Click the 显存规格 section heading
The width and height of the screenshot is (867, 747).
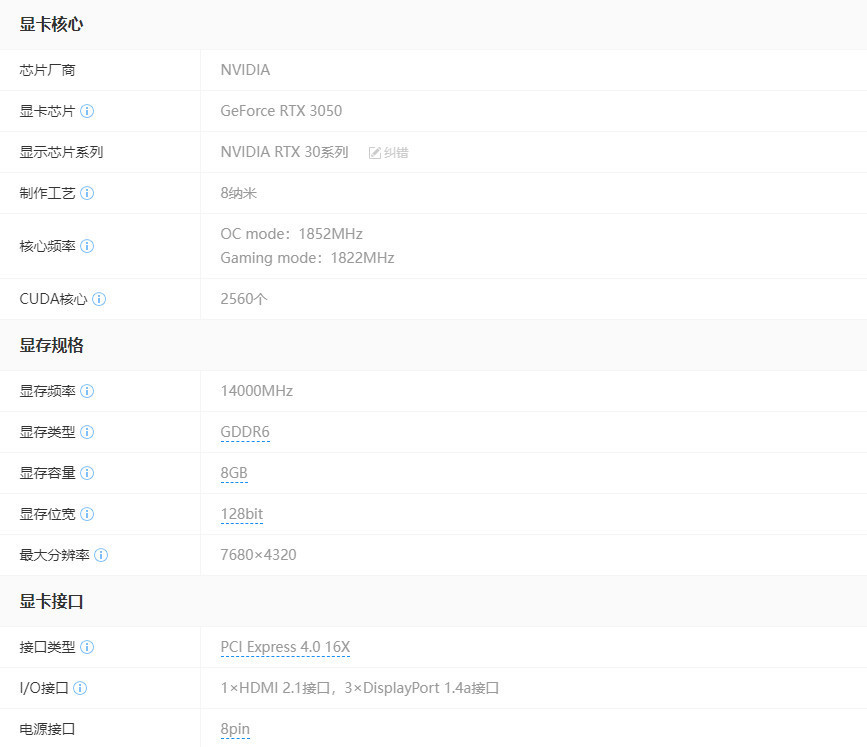pos(51,345)
